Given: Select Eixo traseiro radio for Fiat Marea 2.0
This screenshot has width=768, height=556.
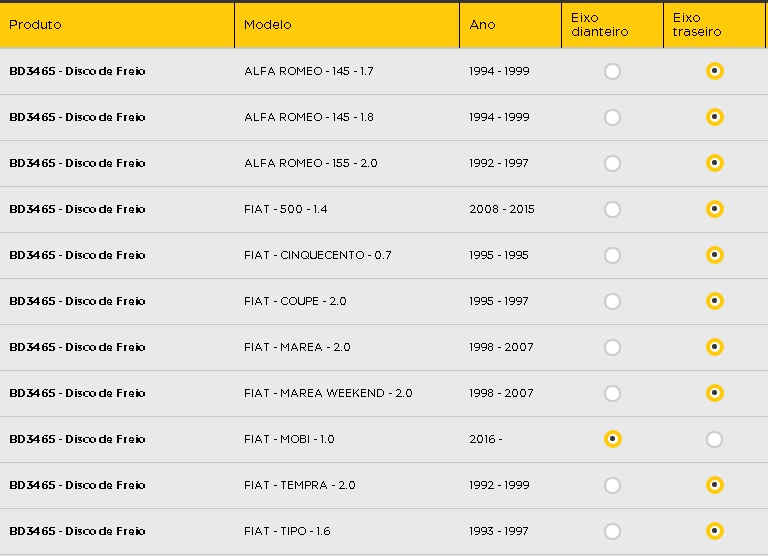Looking at the screenshot, I should [x=715, y=347].
